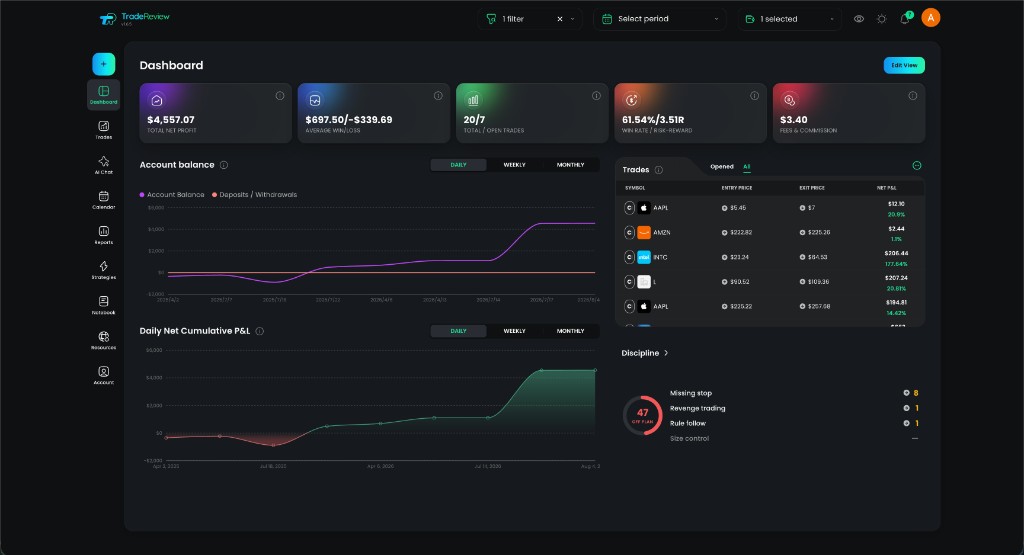Open the $3.40 Fees & Commission card

click(848, 113)
